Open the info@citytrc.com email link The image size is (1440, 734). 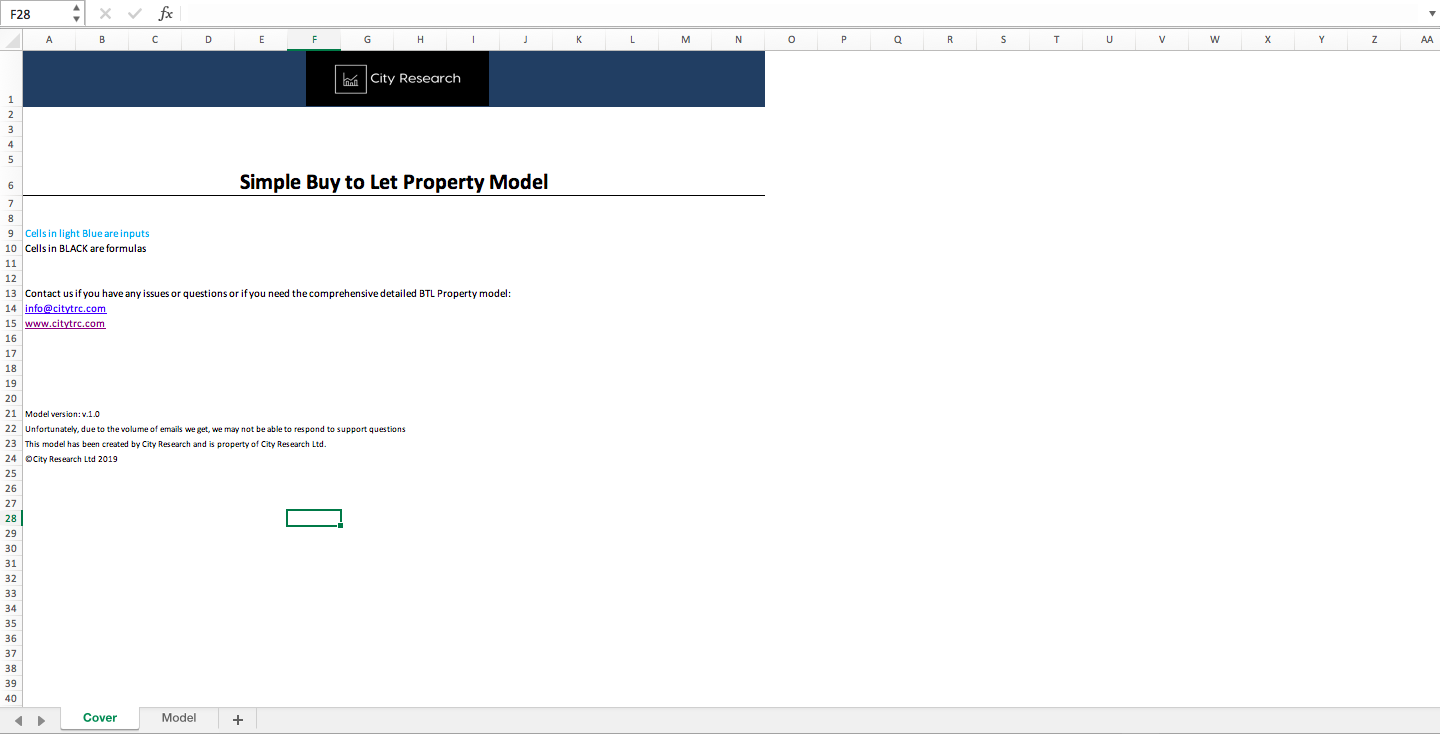[x=65, y=309]
